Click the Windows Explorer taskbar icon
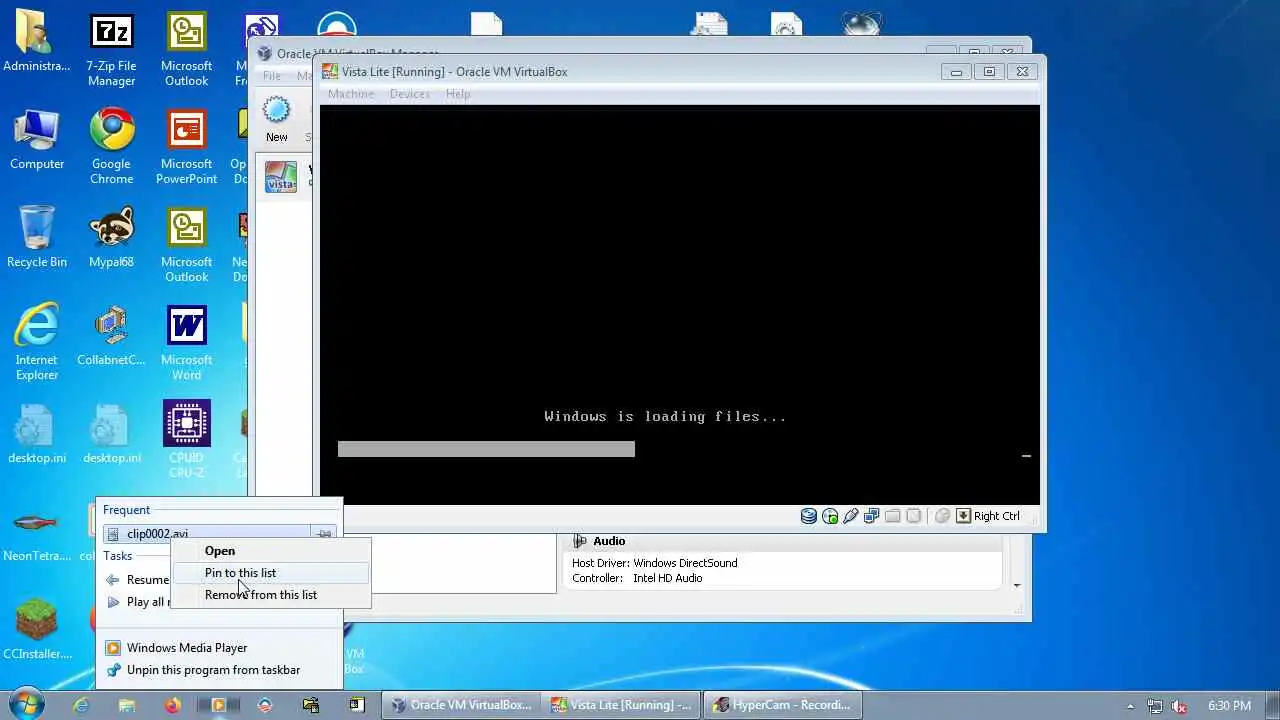 [126, 705]
